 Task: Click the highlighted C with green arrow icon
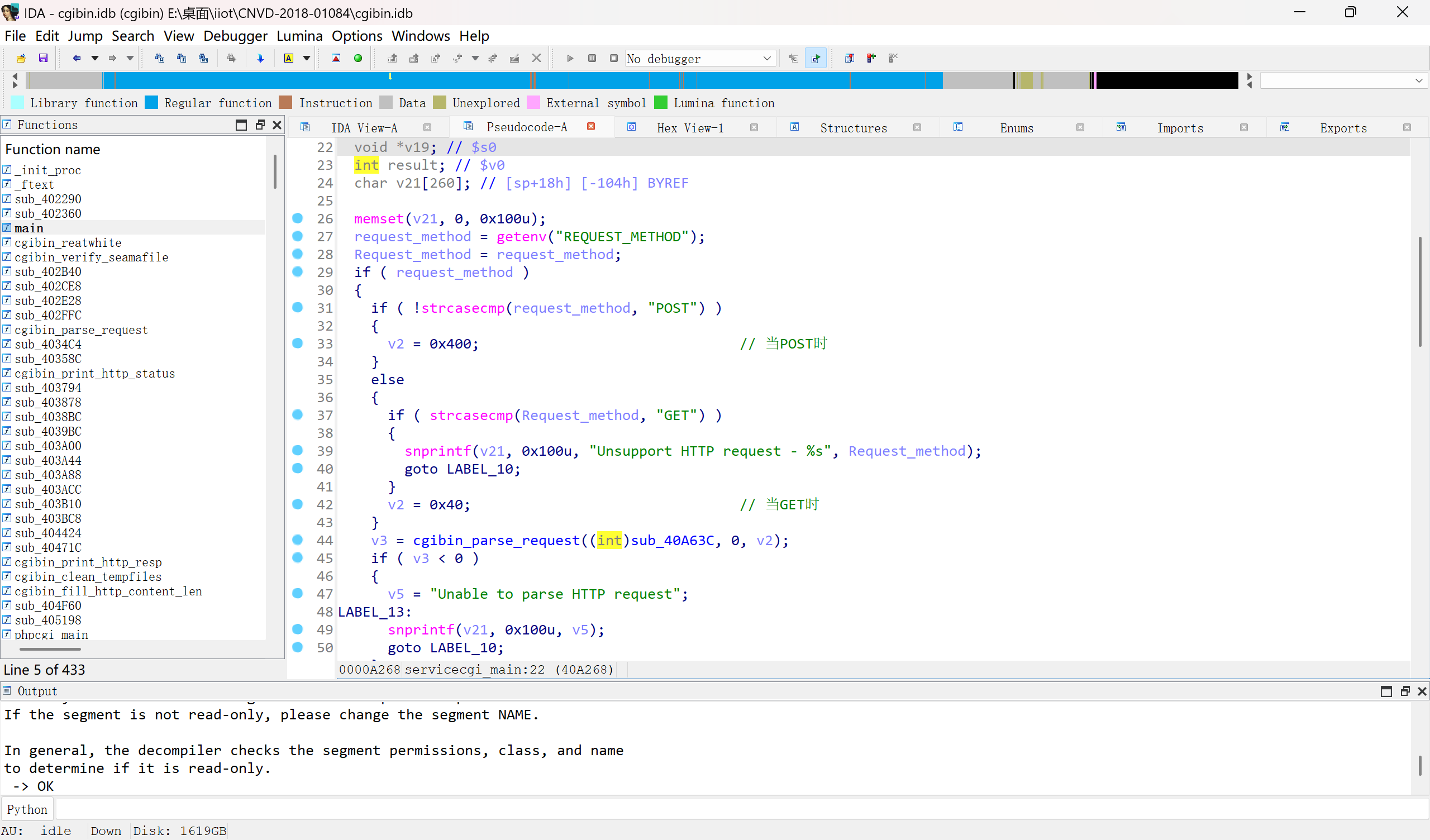(x=816, y=58)
